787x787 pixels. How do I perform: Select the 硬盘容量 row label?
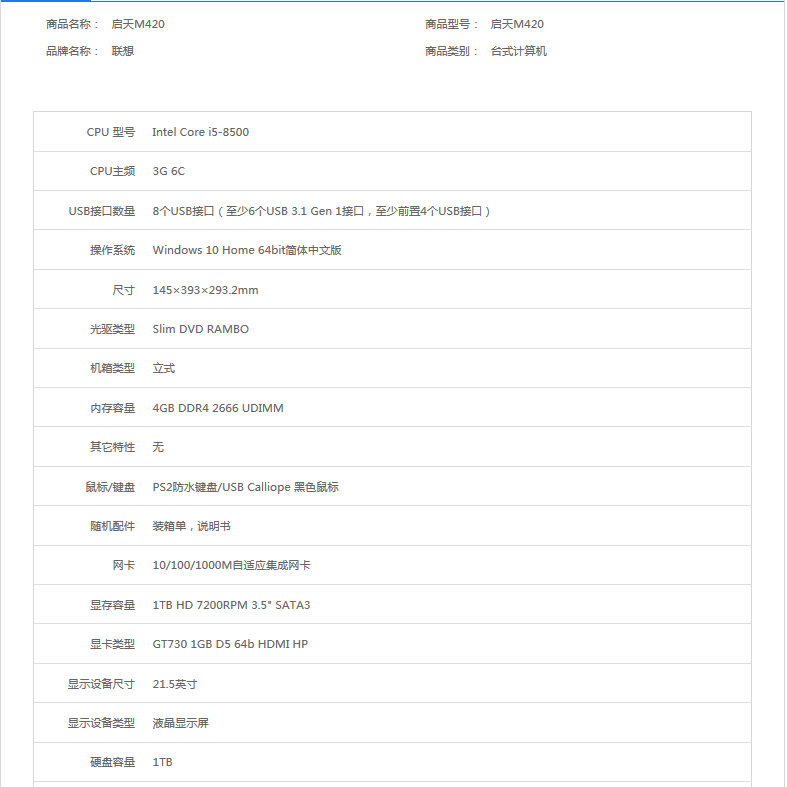point(112,762)
